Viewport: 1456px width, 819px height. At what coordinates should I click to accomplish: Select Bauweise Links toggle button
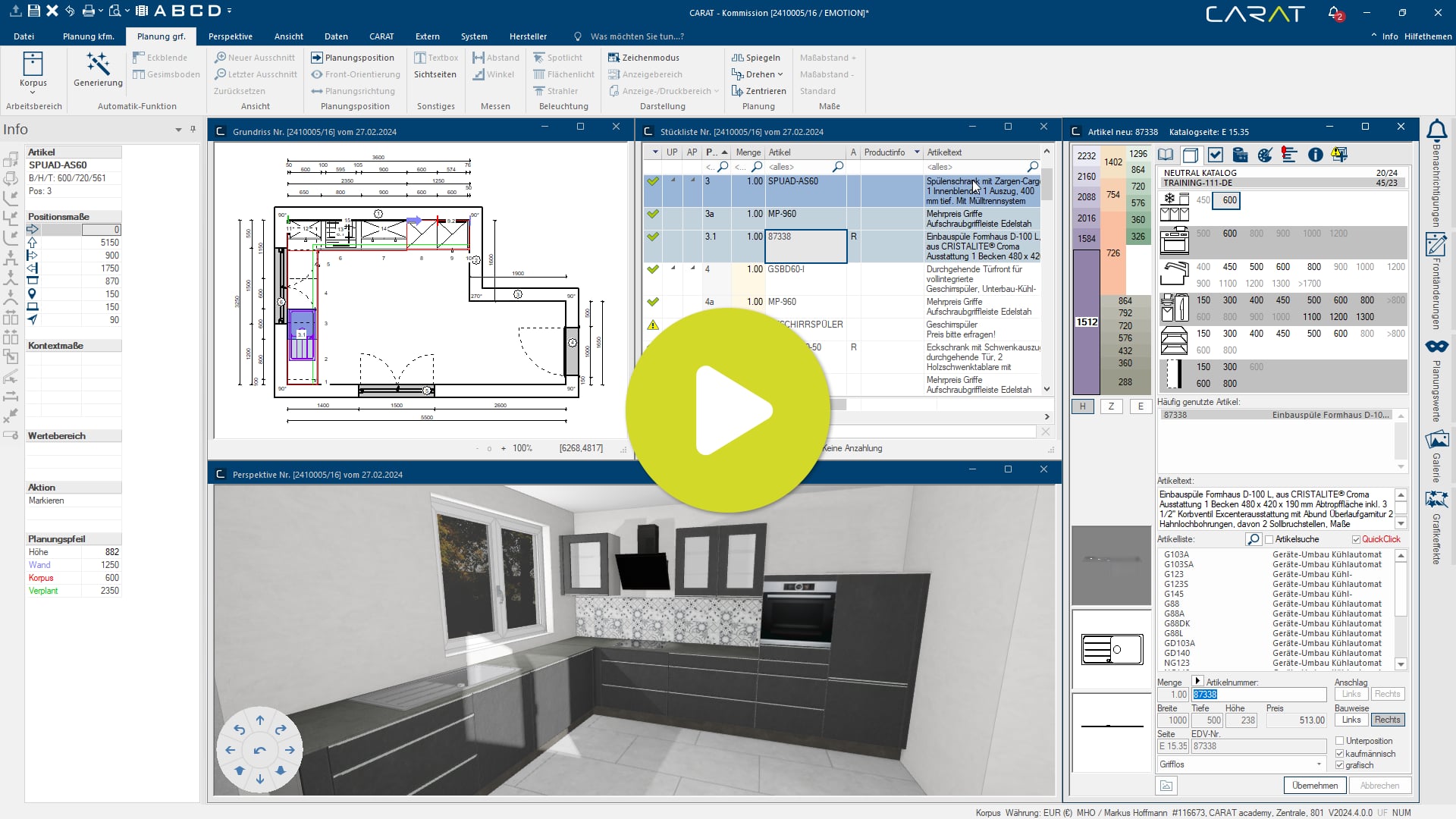coord(1351,720)
